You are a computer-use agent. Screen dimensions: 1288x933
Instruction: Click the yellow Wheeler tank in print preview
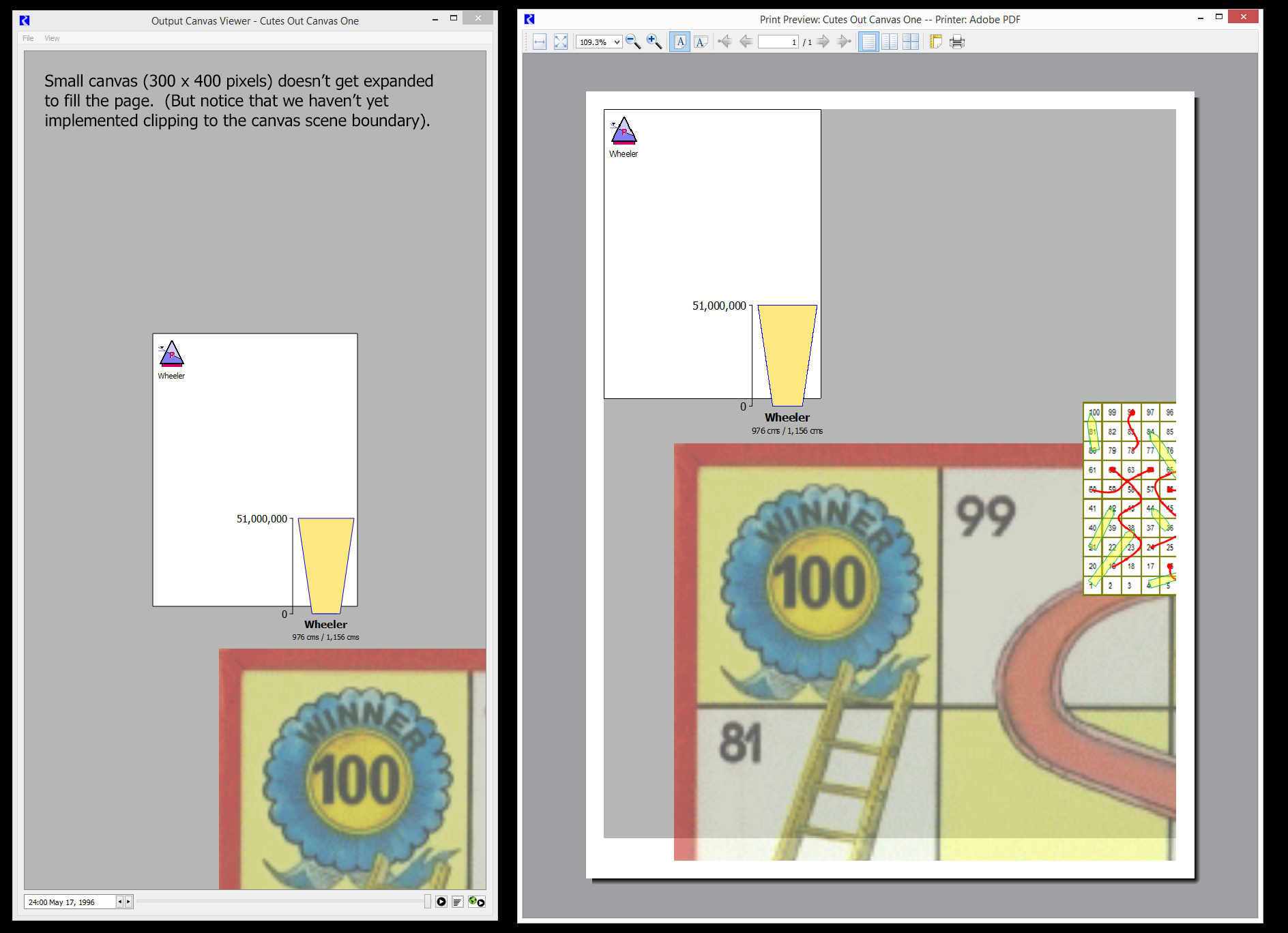tap(787, 355)
